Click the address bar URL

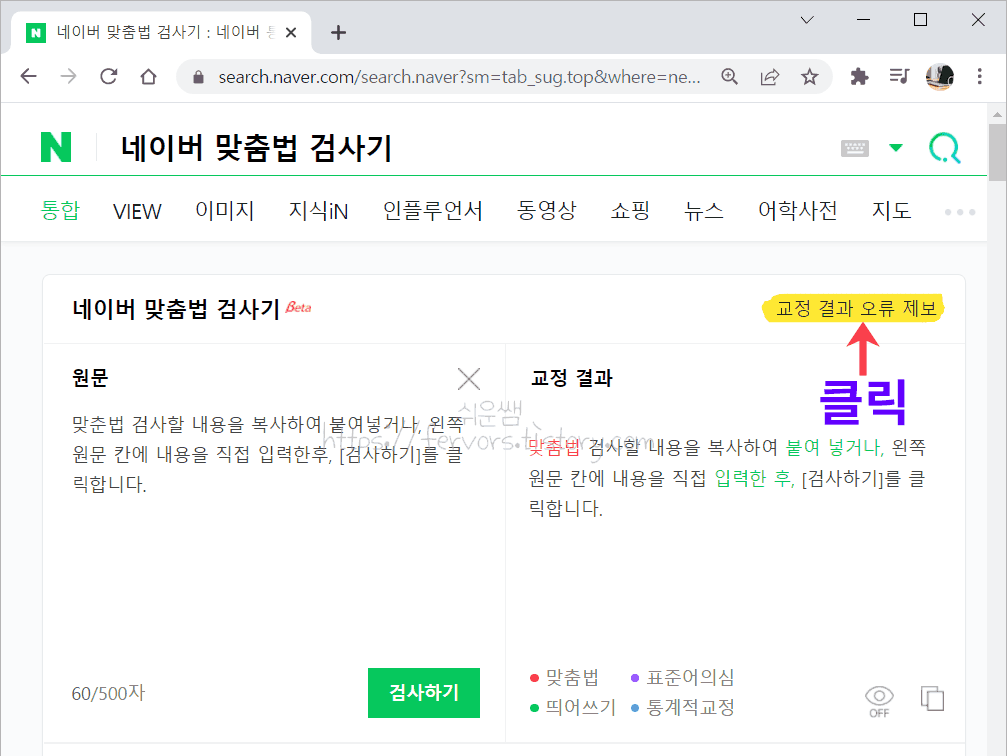(459, 77)
